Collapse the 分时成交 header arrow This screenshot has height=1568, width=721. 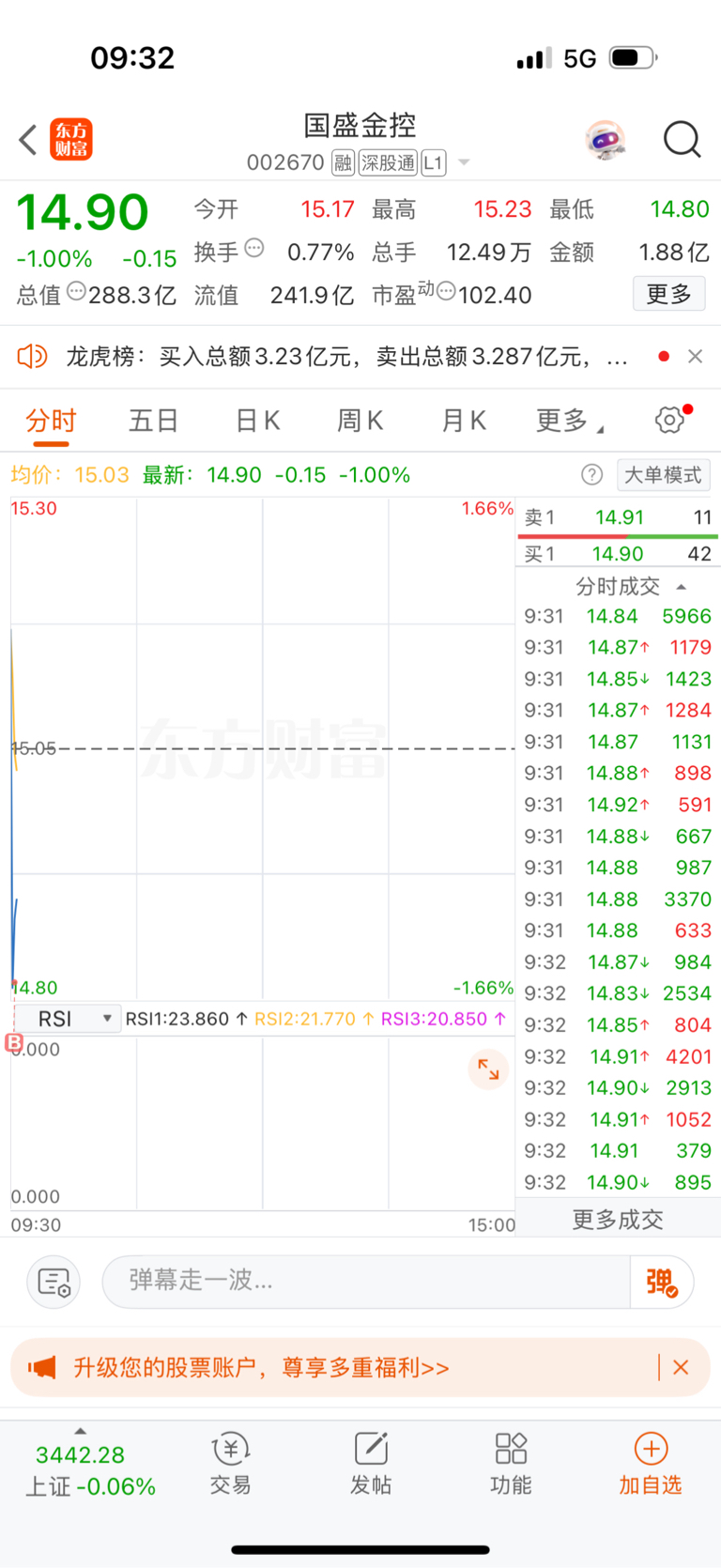tap(682, 587)
